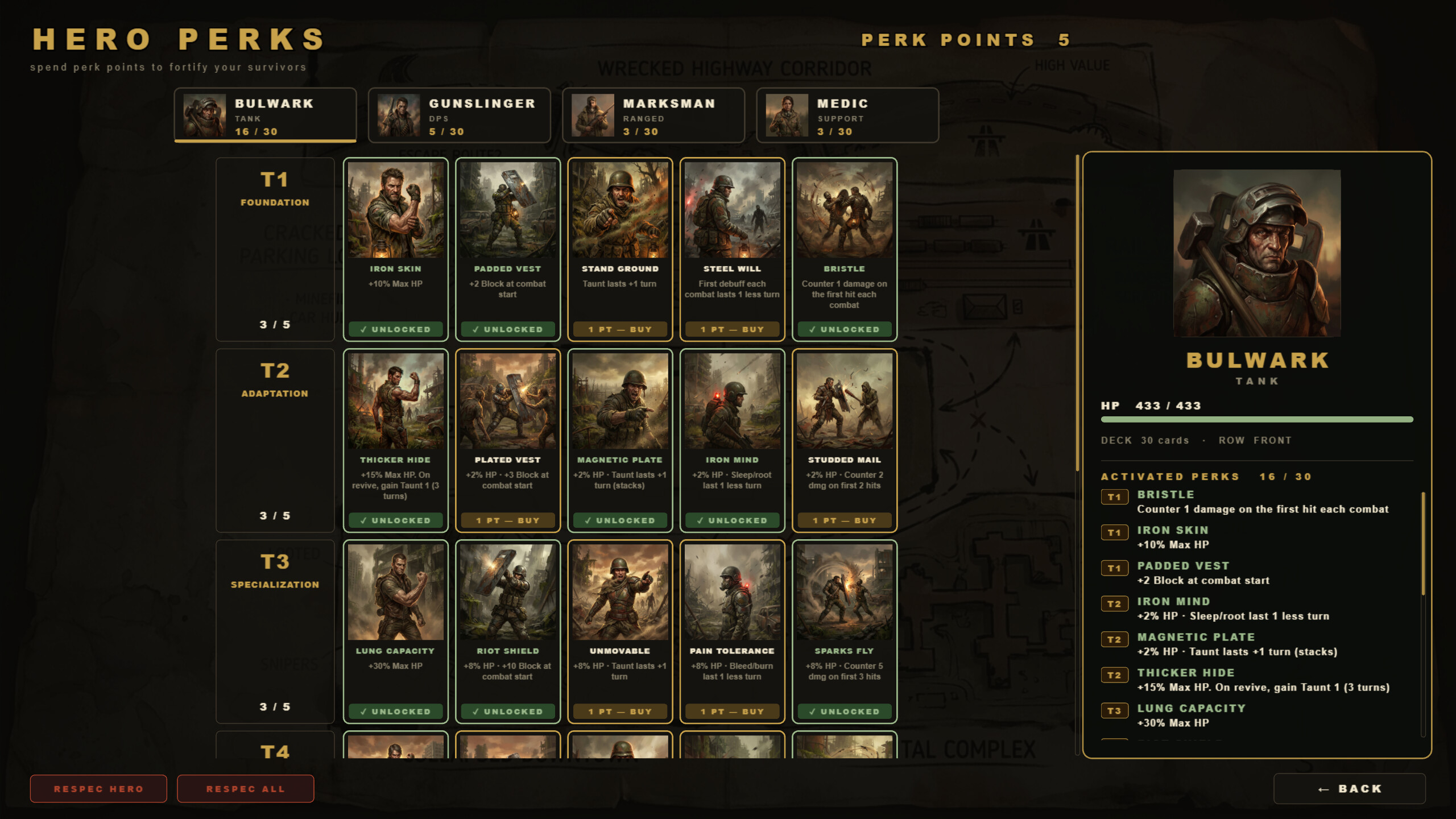Click the Perk Points 5 counter
1456x819 pixels.
point(966,40)
